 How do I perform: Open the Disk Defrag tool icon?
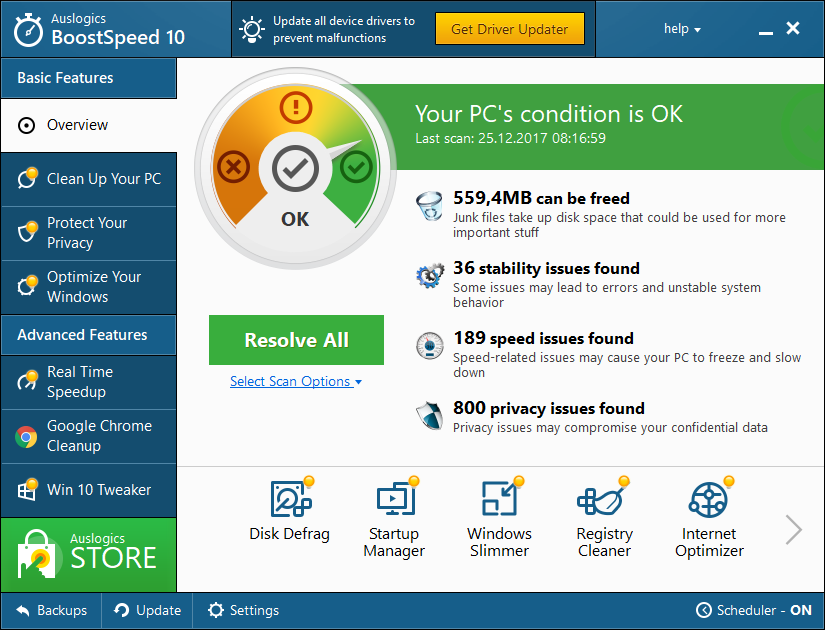(291, 498)
